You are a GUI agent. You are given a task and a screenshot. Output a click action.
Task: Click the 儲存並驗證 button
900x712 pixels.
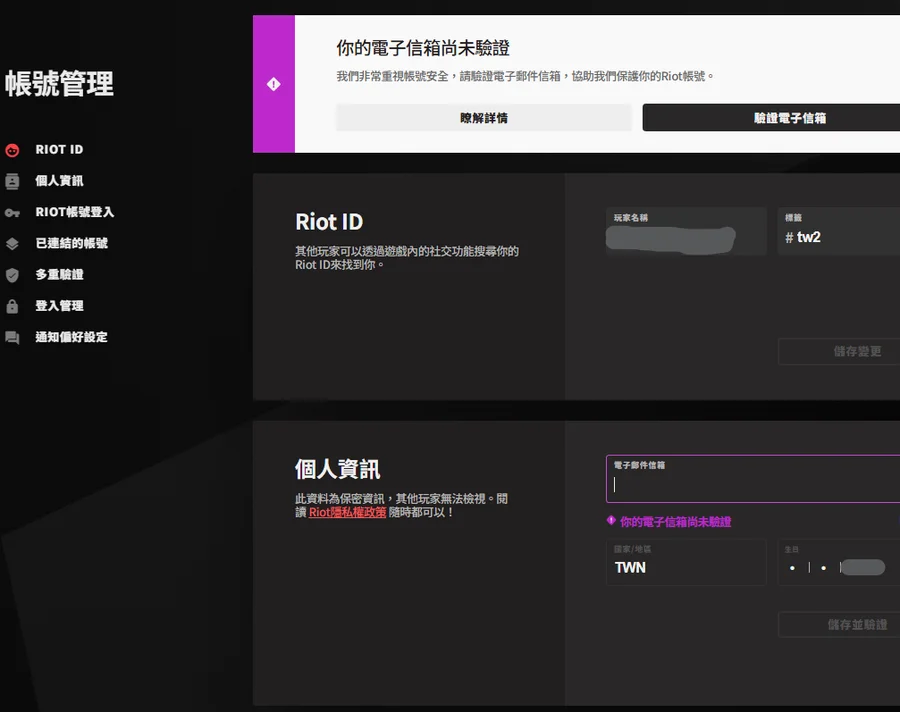click(x=840, y=625)
